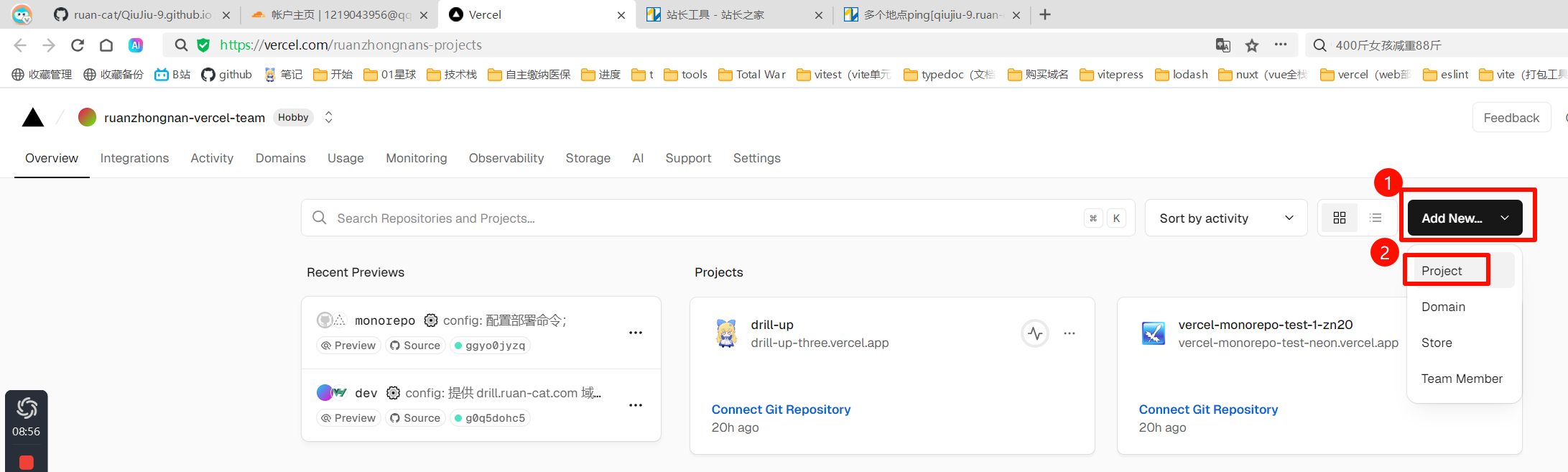
Task: Click Preview button for dev branch
Action: (x=348, y=418)
